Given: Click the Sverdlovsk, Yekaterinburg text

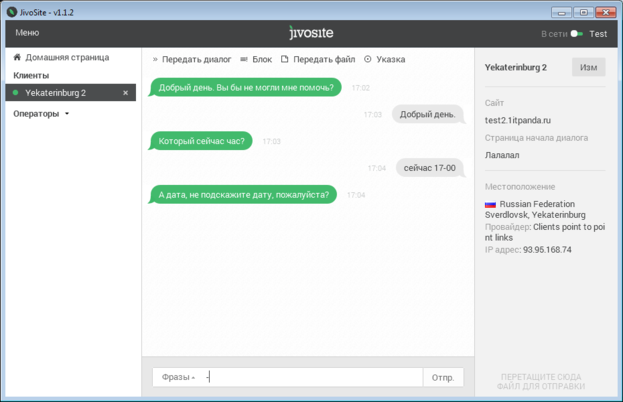Looking at the screenshot, I should click(535, 215).
